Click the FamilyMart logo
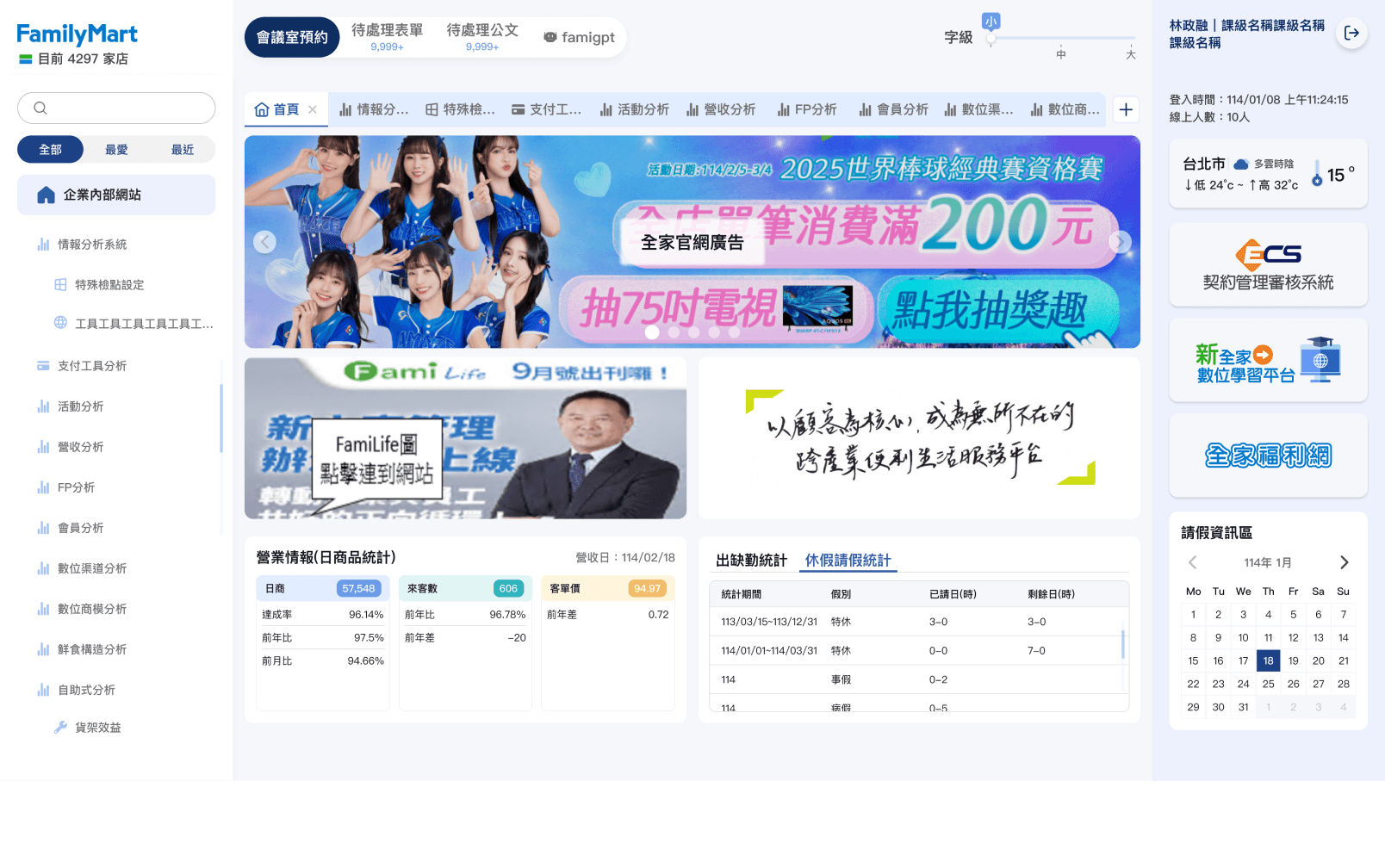1385x868 pixels. tap(78, 34)
